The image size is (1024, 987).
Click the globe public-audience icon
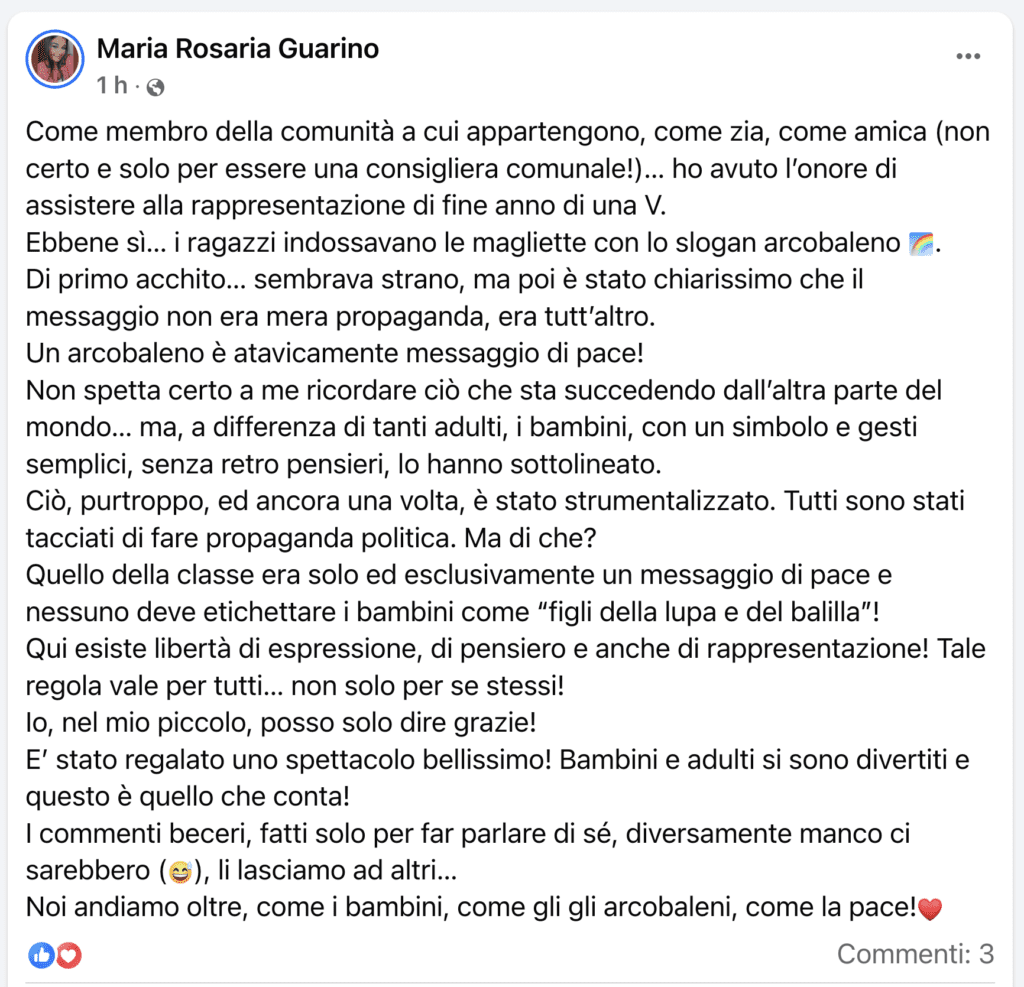click(x=155, y=87)
